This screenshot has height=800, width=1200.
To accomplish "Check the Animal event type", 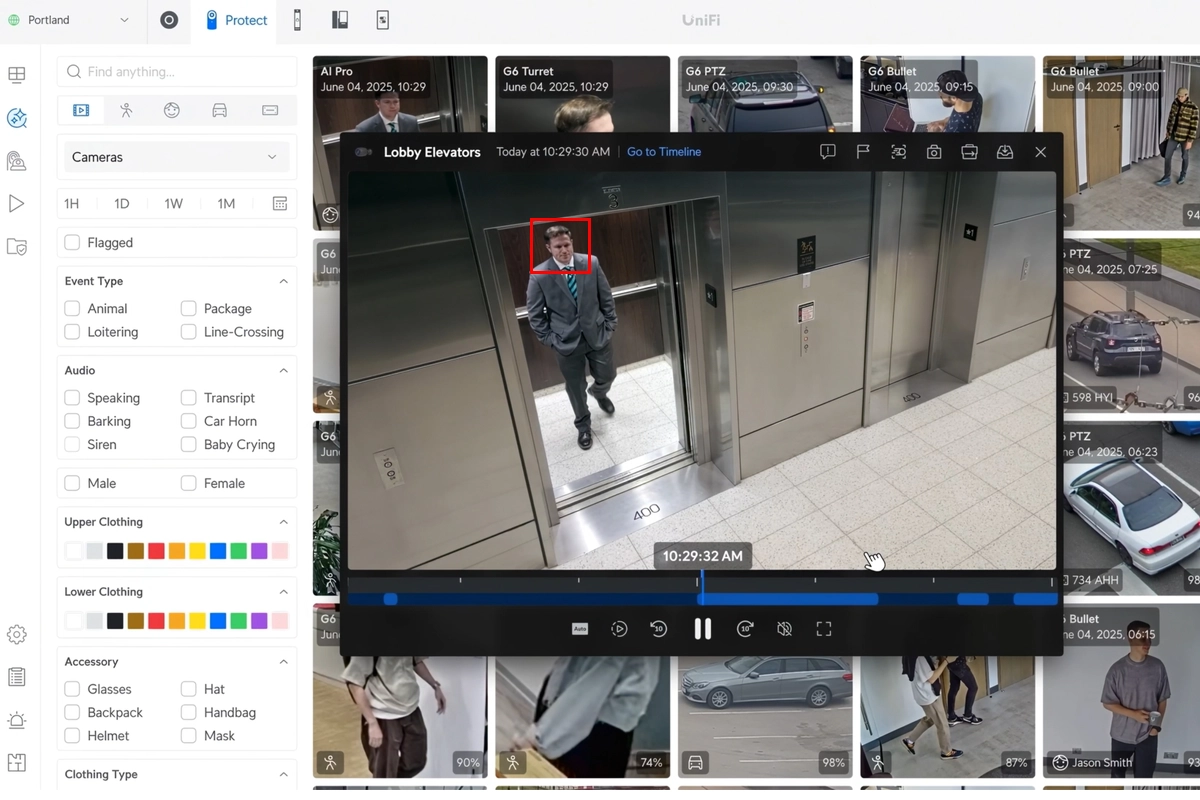I will [72, 308].
